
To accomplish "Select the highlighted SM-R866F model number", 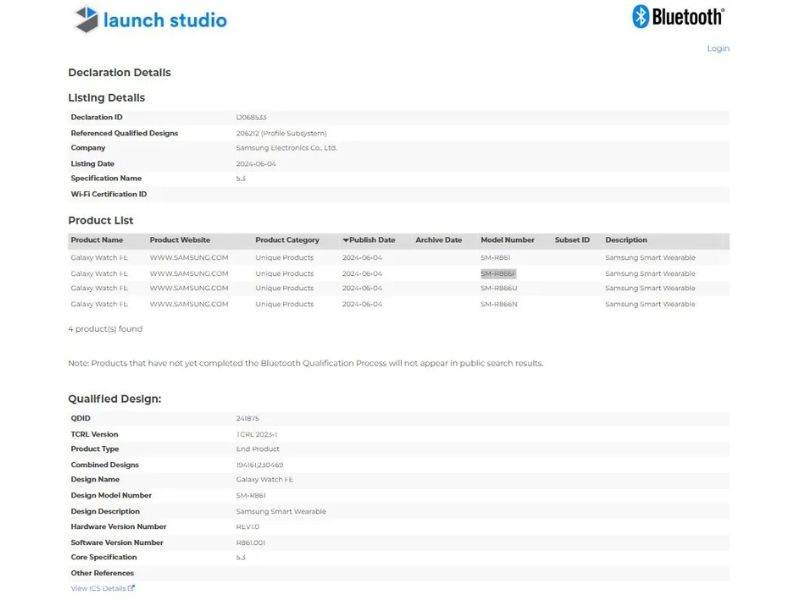I will 498,274.
